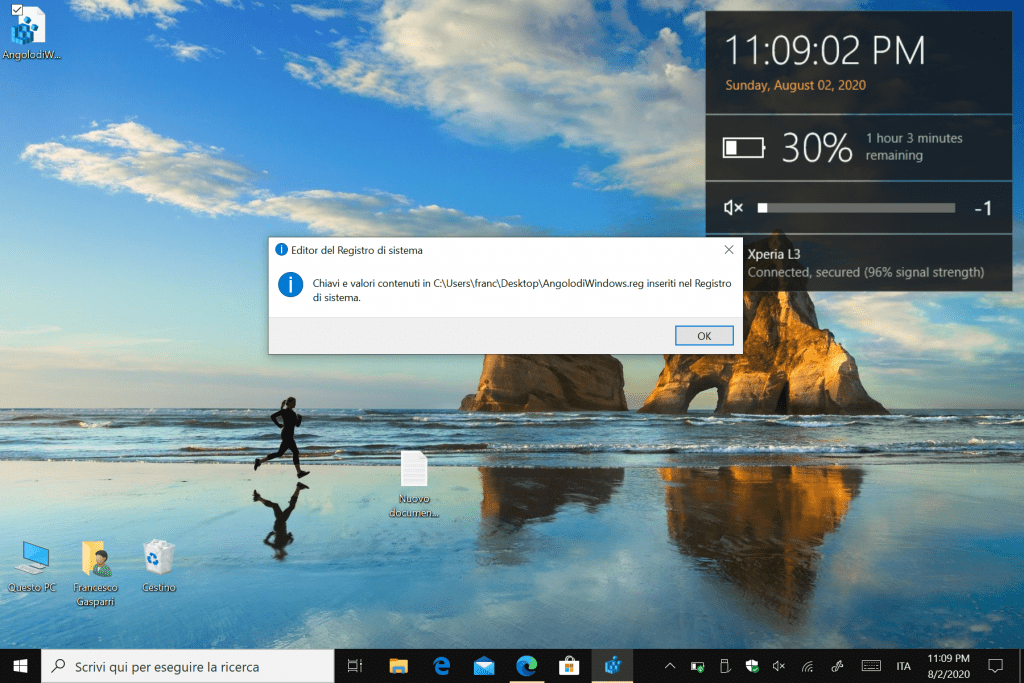Click the volume slider in overlay panel

pyautogui.click(x=856, y=208)
